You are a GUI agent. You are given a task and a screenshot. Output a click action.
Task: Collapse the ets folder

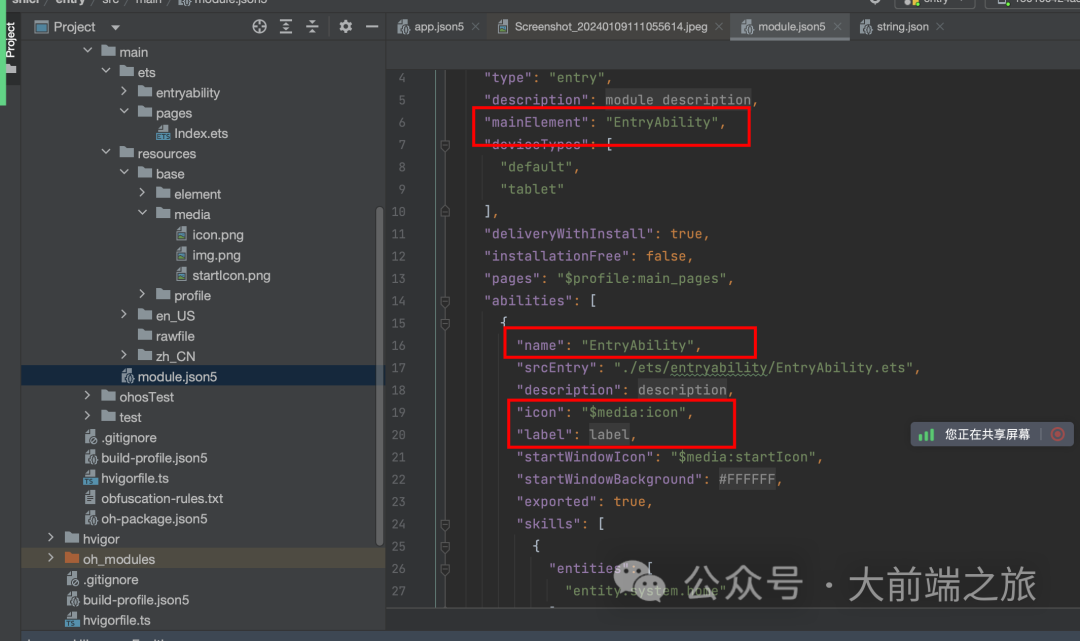pyautogui.click(x=106, y=70)
